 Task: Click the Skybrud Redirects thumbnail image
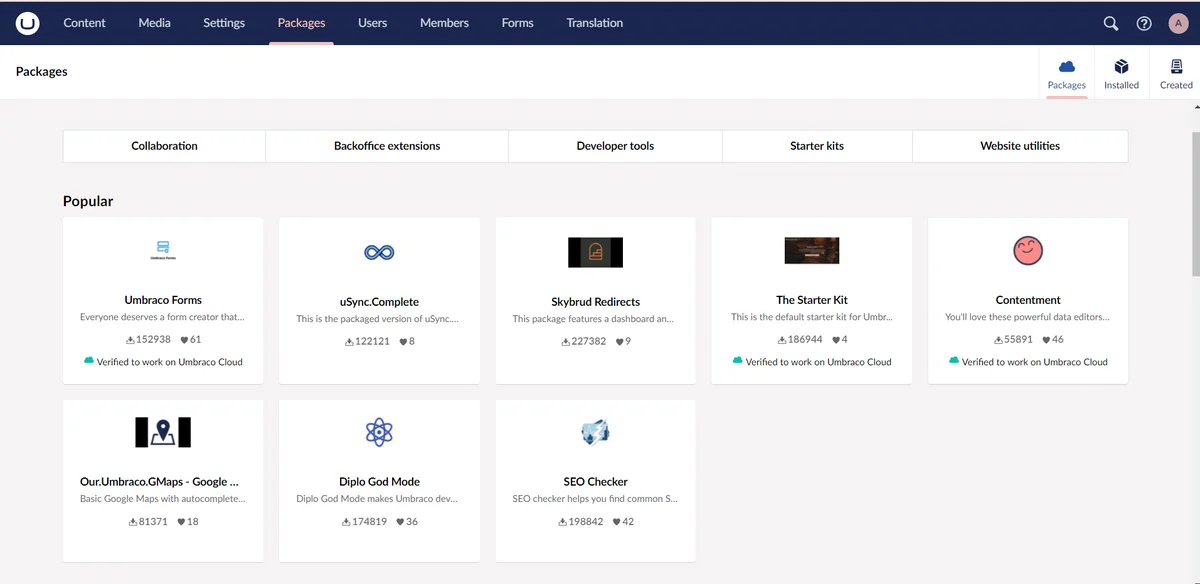(x=595, y=252)
